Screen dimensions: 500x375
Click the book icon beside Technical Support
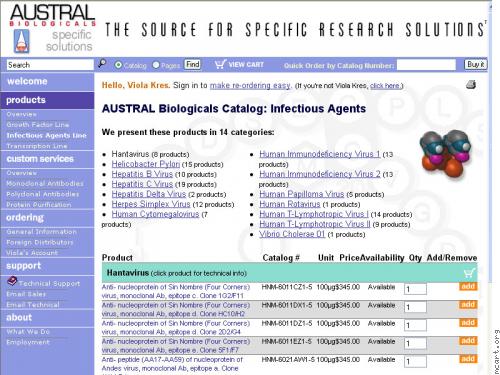(12, 281)
